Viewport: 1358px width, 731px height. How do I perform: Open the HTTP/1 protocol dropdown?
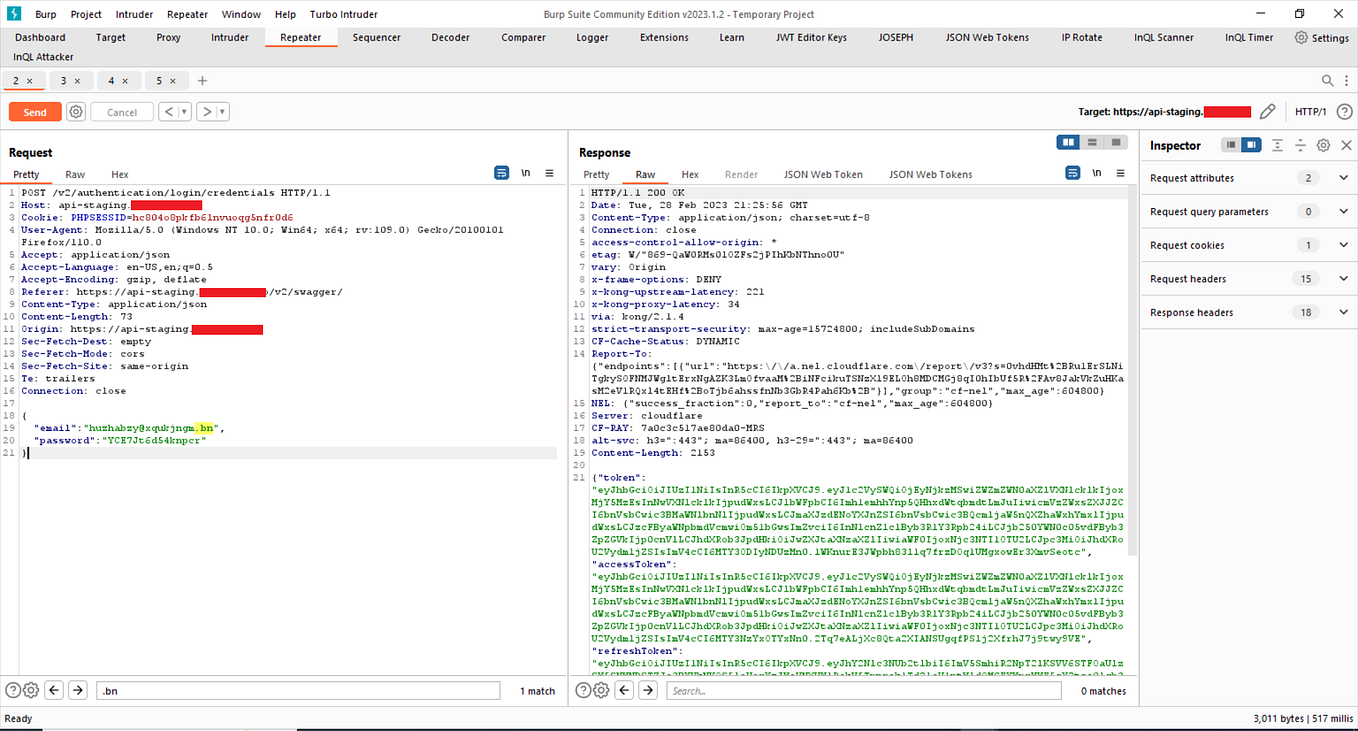coord(1312,111)
